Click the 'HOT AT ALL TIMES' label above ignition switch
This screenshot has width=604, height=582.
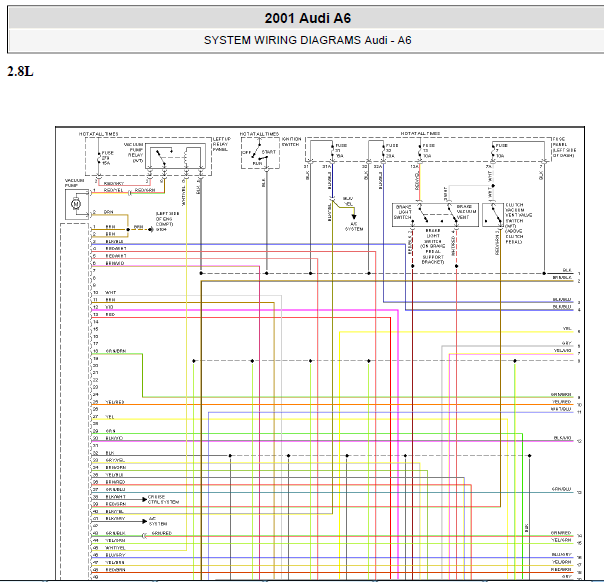259,134
